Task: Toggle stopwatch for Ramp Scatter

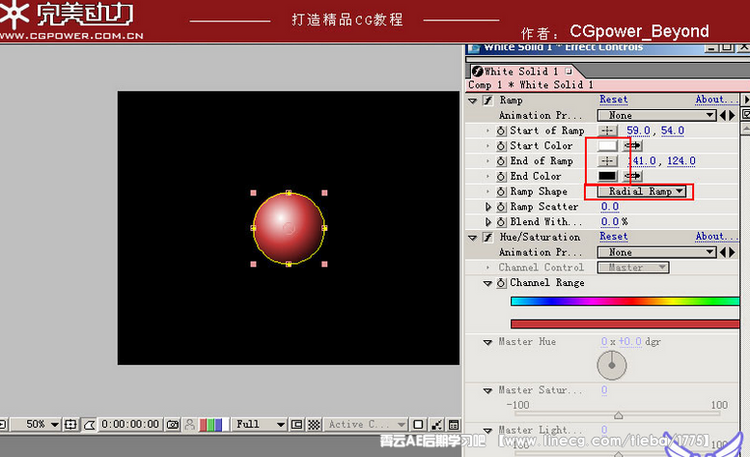Action: 501,207
